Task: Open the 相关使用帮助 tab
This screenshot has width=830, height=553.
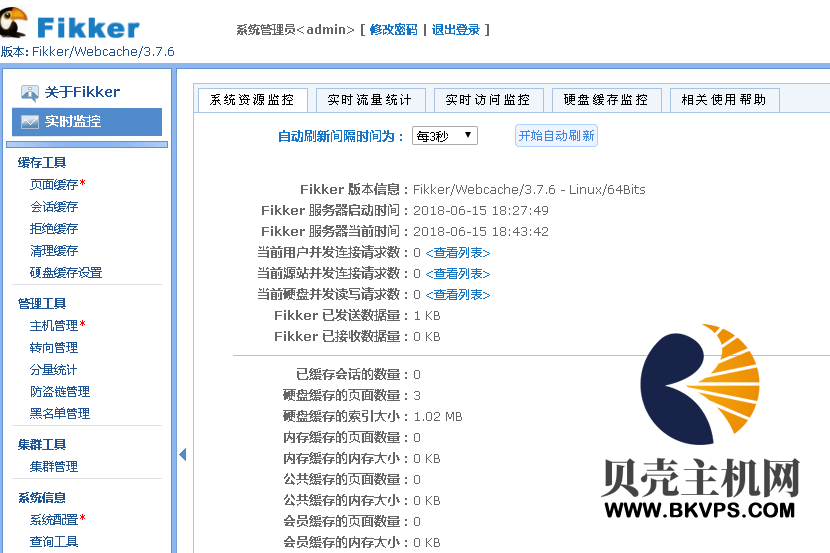Action: pos(724,100)
